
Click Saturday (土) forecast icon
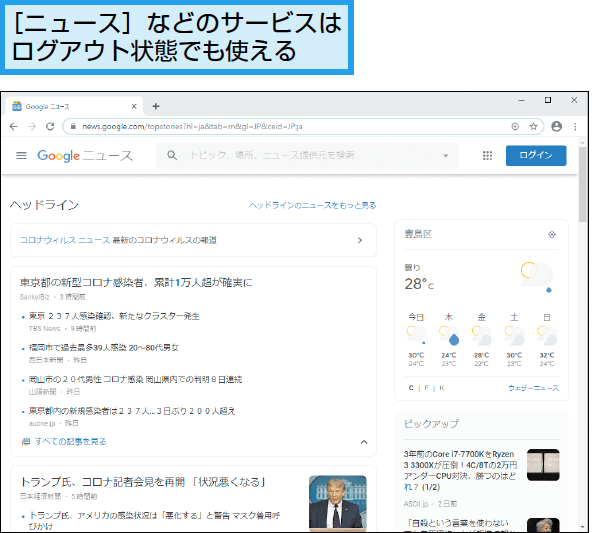click(x=514, y=336)
